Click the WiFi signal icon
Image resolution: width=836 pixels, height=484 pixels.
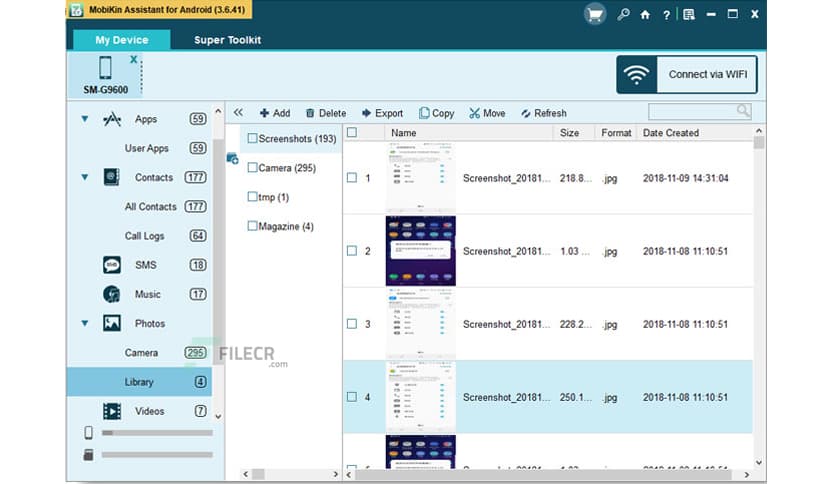point(637,75)
